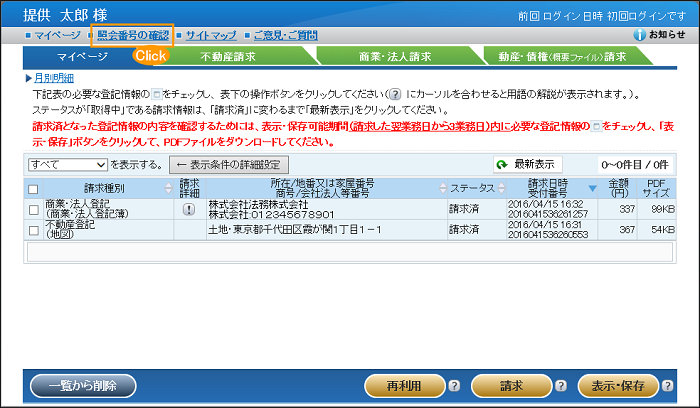Sort by the ステータス column arrows

[501, 188]
